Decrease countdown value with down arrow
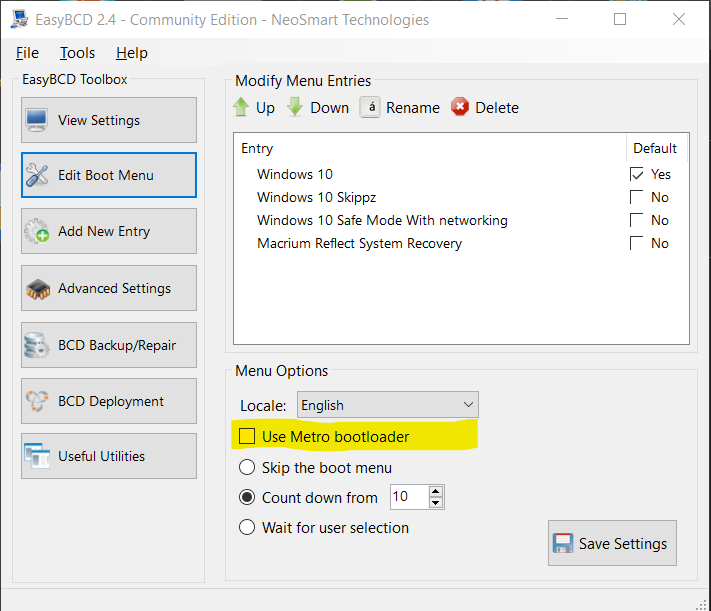Screen dimensions: 711x611 tap(436, 503)
